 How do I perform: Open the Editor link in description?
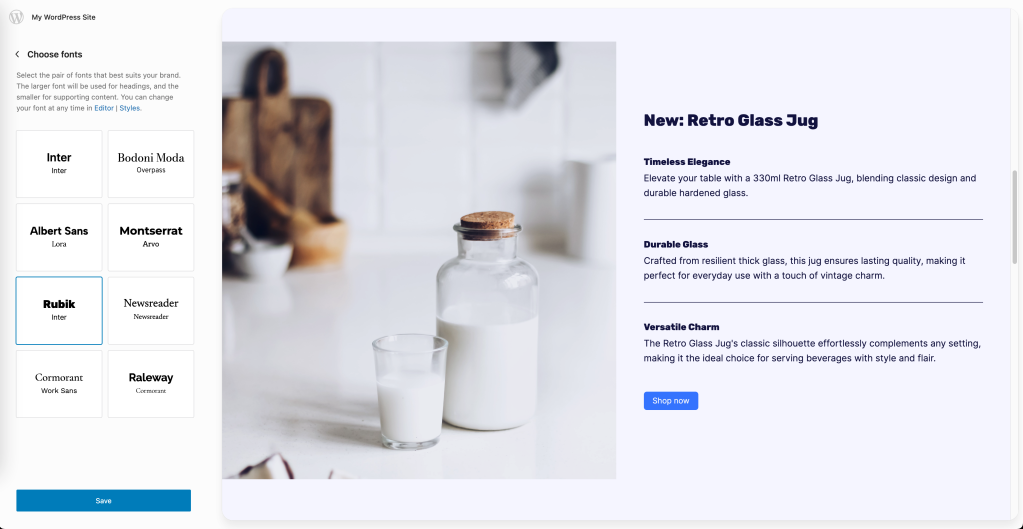point(104,108)
